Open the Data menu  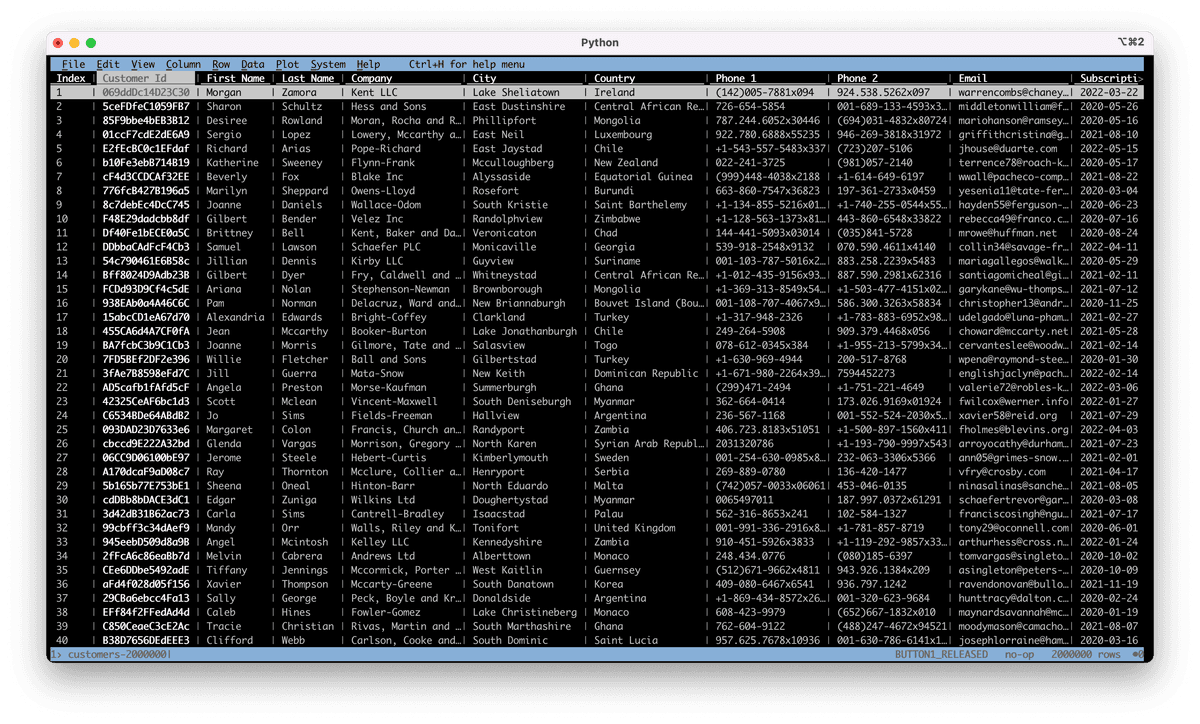[253, 64]
